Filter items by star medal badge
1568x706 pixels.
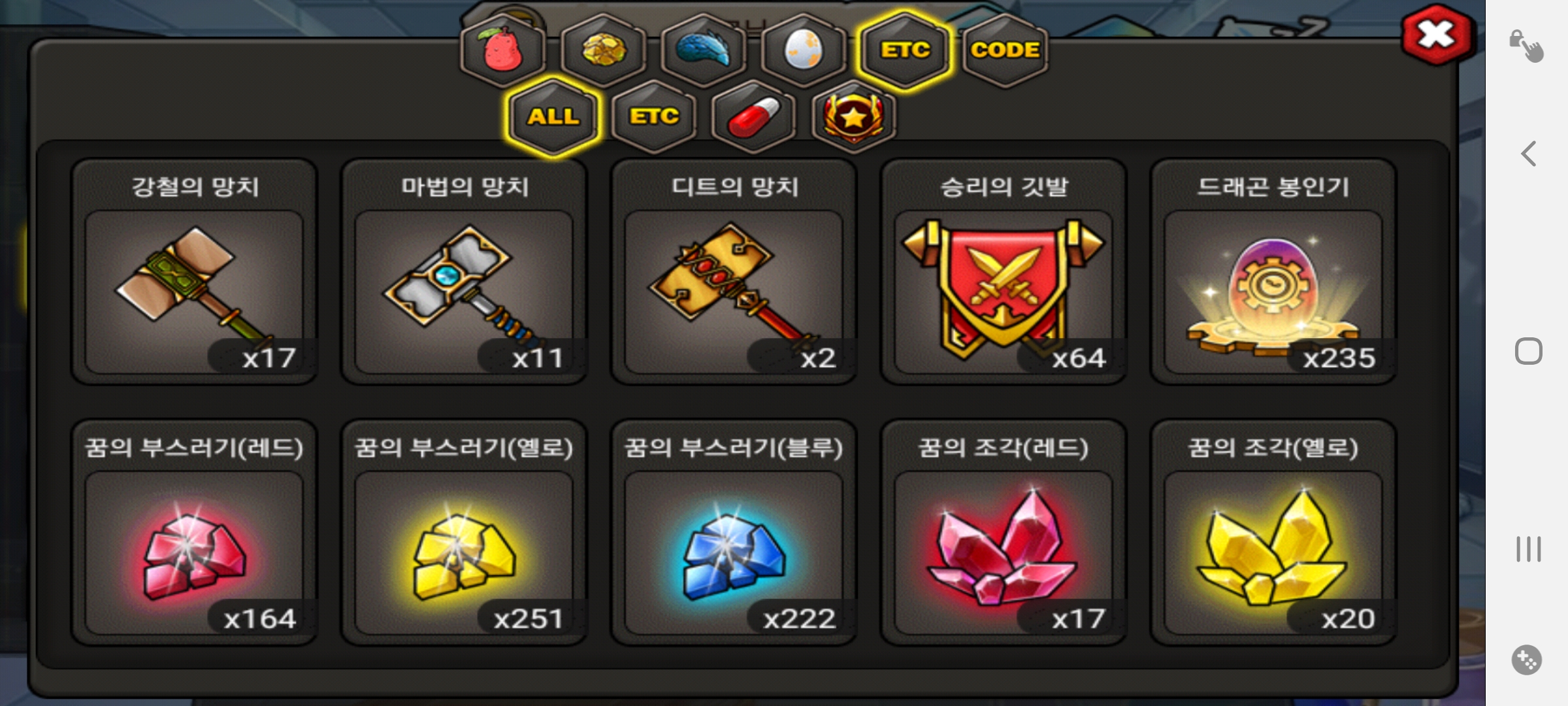click(x=854, y=116)
